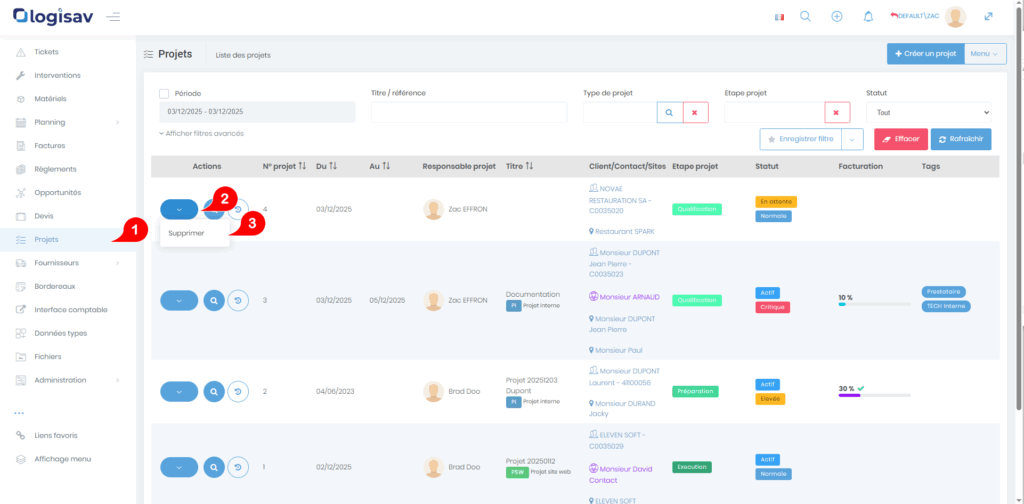Click the circled plus quick-add icon
Screen dimensions: 1024x504
837,17
